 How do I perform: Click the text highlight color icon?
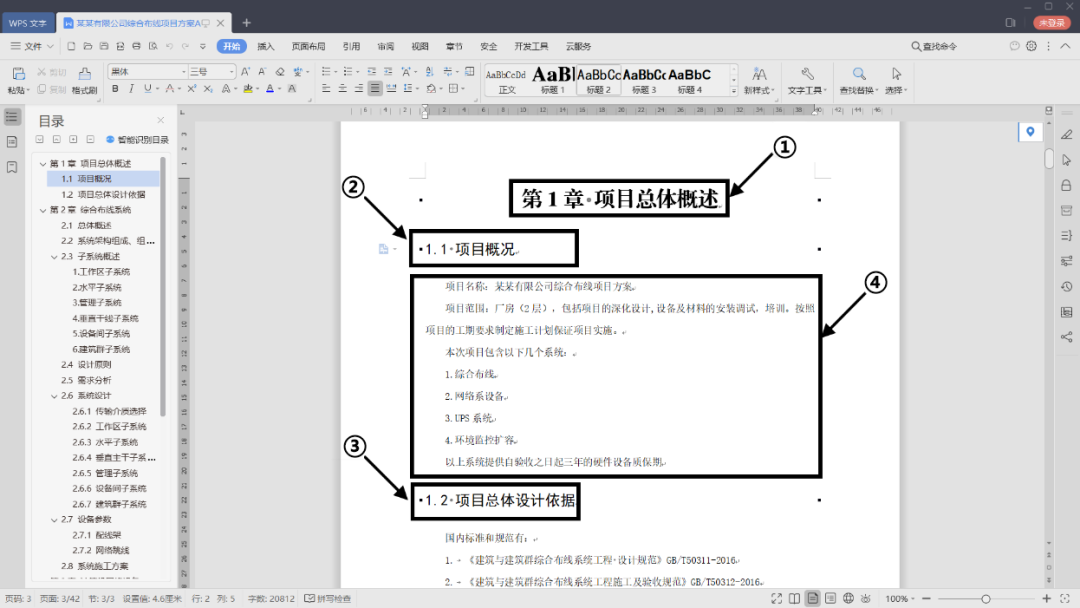pos(247,89)
